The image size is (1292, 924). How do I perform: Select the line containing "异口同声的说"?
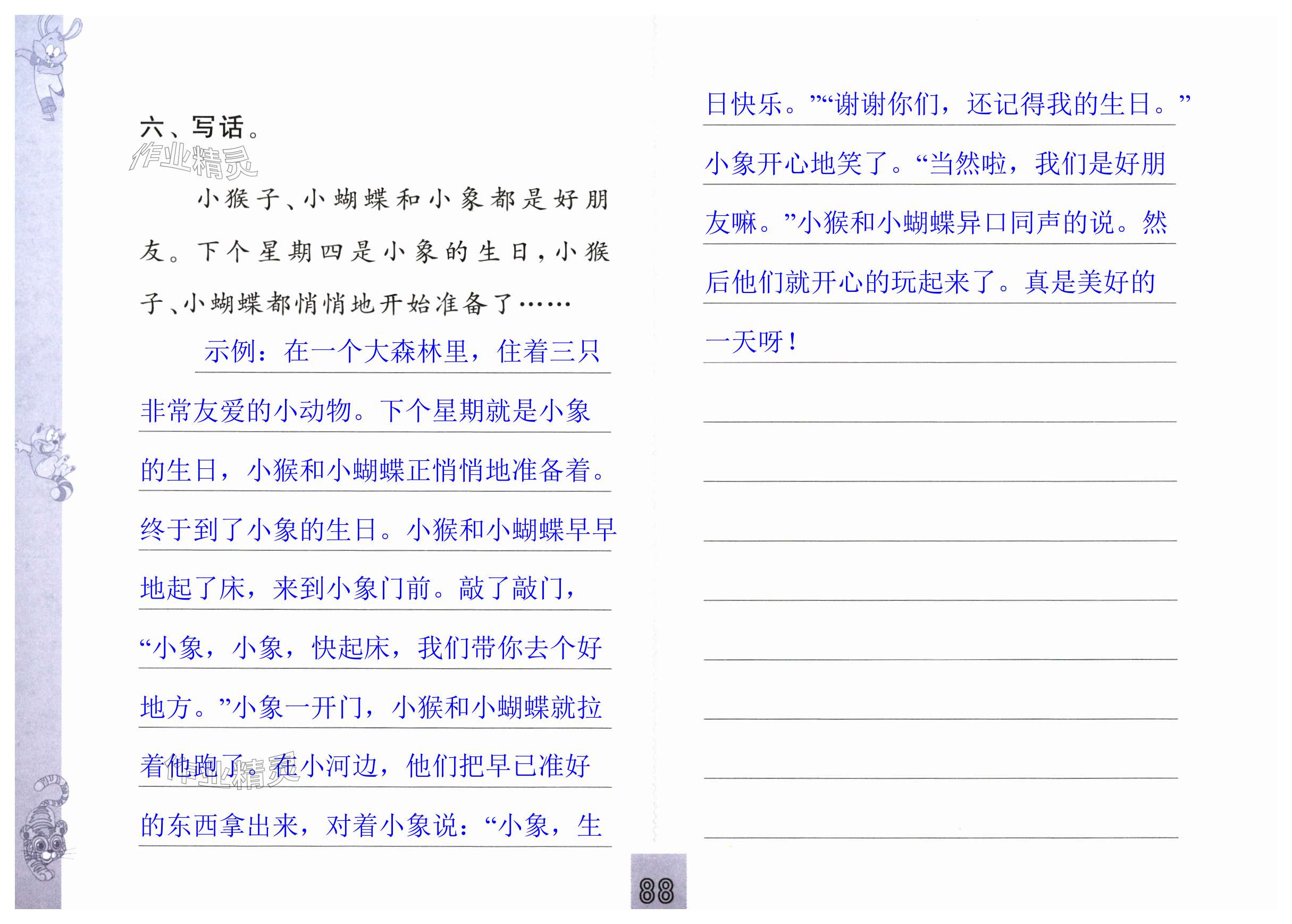click(x=936, y=223)
